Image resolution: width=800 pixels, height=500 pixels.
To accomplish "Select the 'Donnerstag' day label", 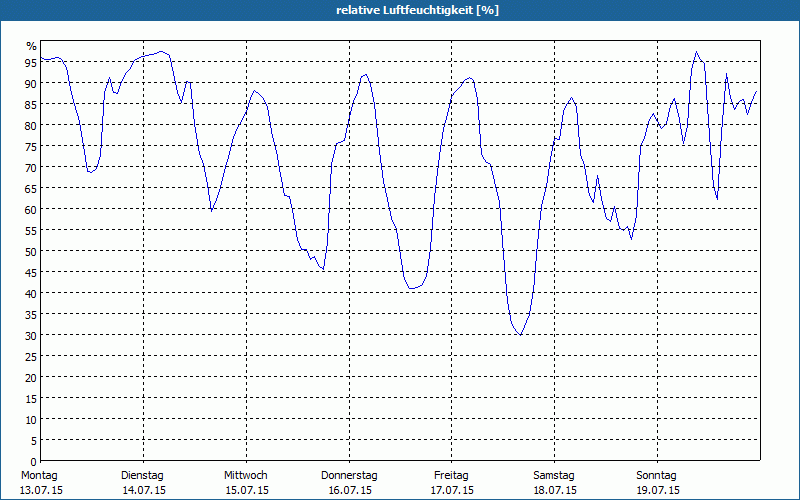I will point(349,476).
